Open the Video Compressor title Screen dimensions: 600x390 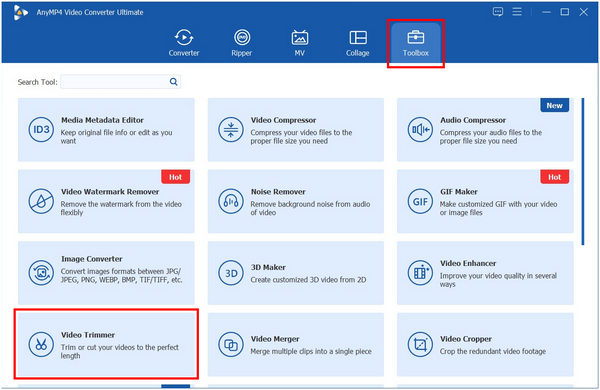pyautogui.click(x=283, y=120)
